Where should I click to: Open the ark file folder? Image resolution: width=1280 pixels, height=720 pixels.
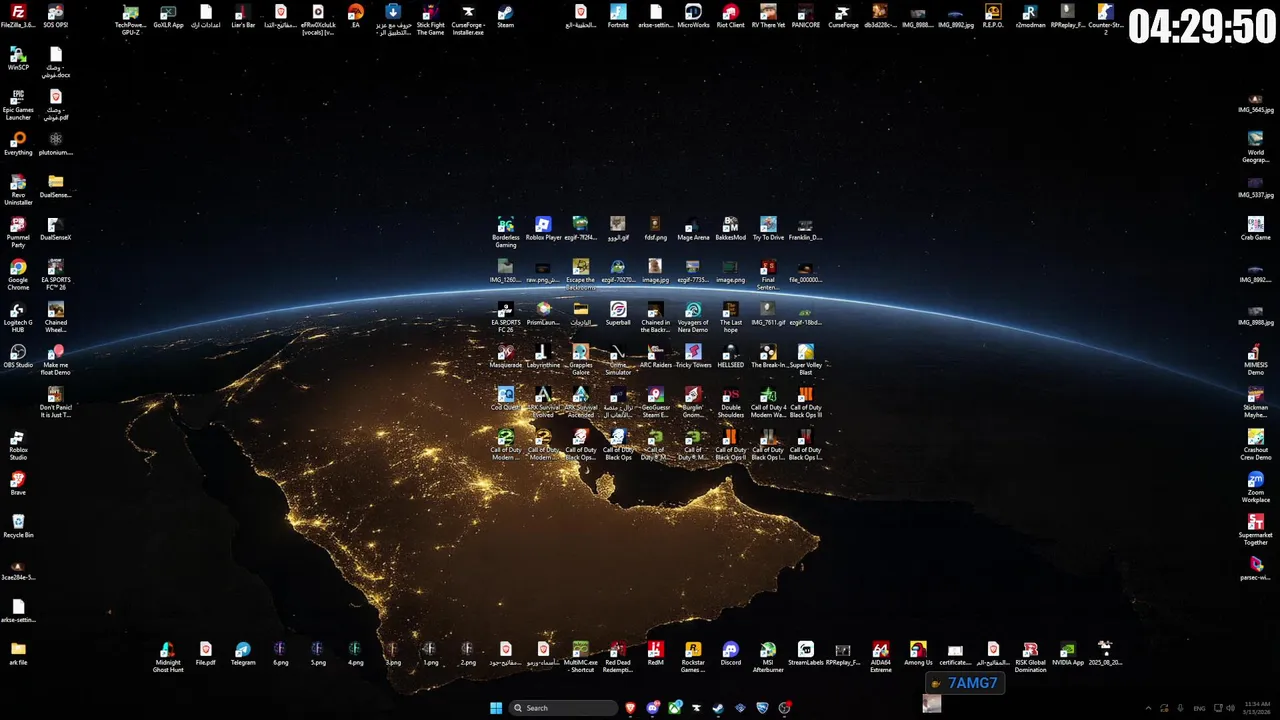pyautogui.click(x=18, y=653)
